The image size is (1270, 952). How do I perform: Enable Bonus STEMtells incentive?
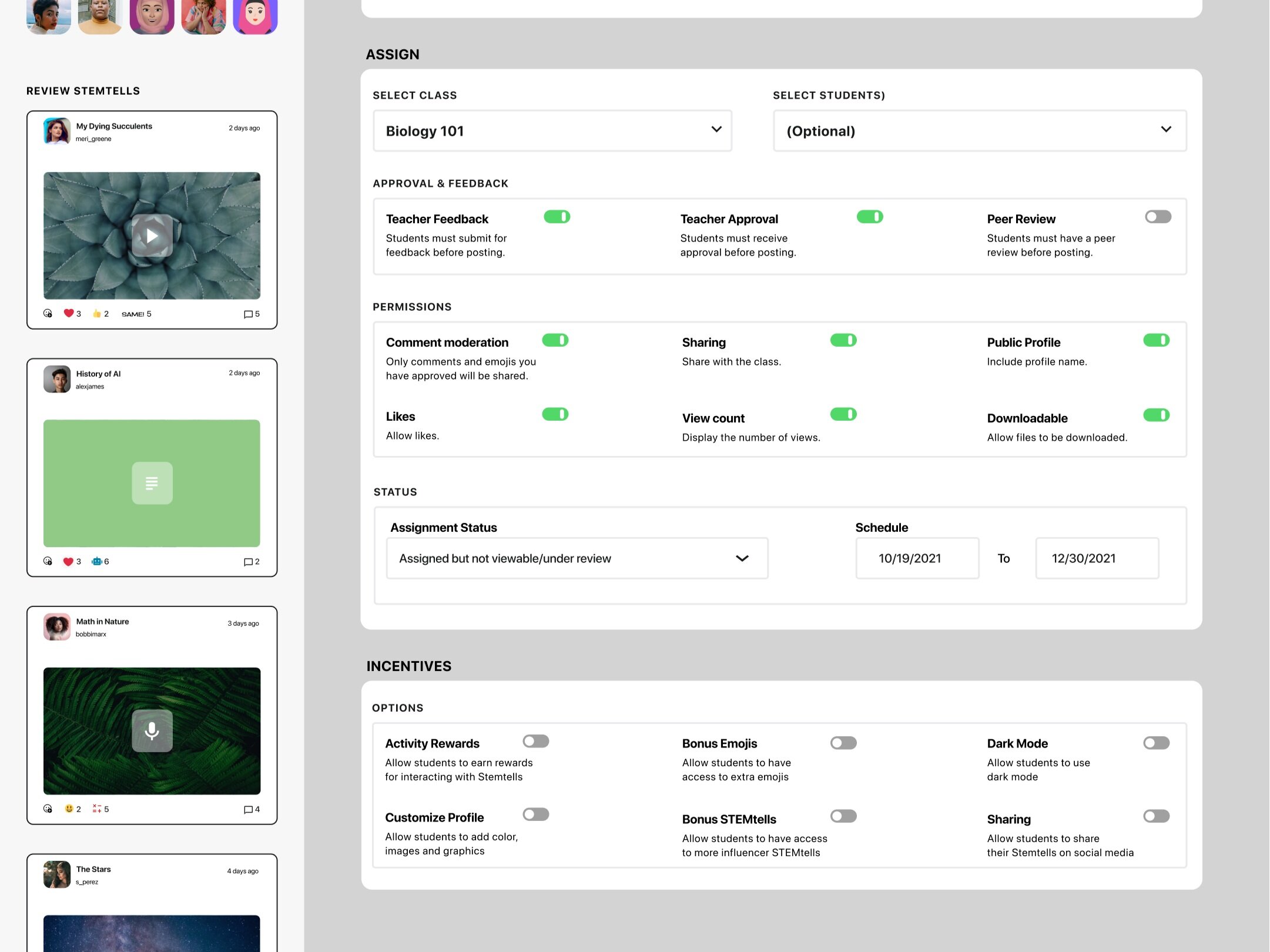click(x=844, y=816)
